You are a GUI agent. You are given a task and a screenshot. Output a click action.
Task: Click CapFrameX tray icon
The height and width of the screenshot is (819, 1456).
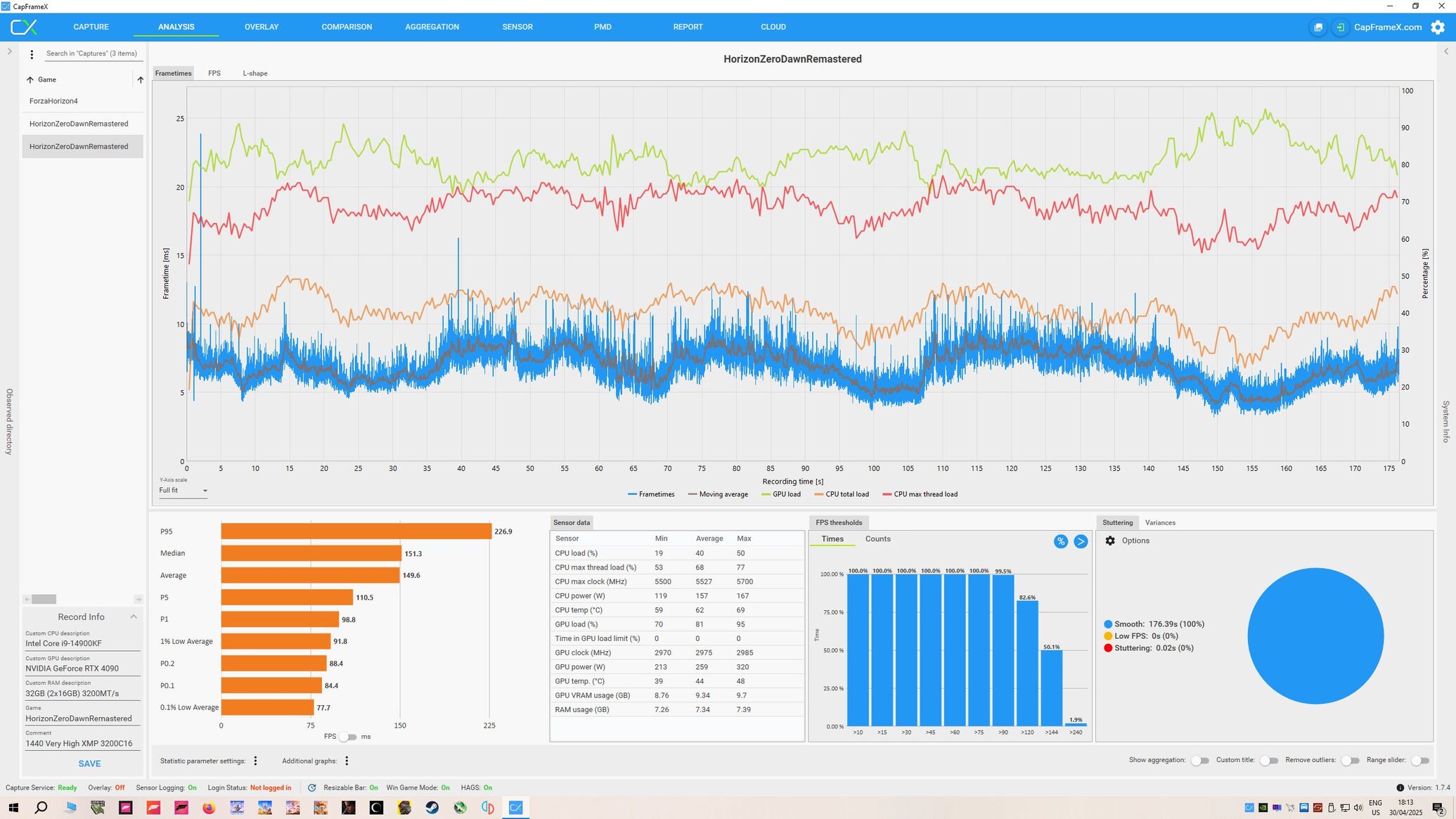pos(1249,808)
